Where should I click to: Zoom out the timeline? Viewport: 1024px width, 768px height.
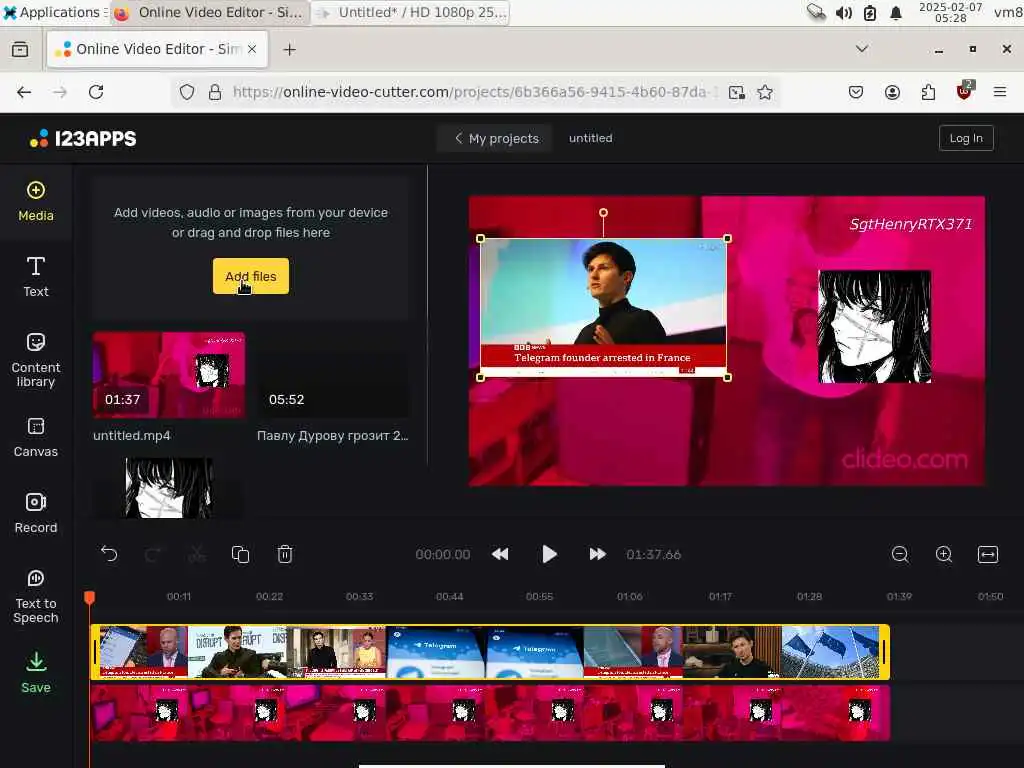(900, 554)
